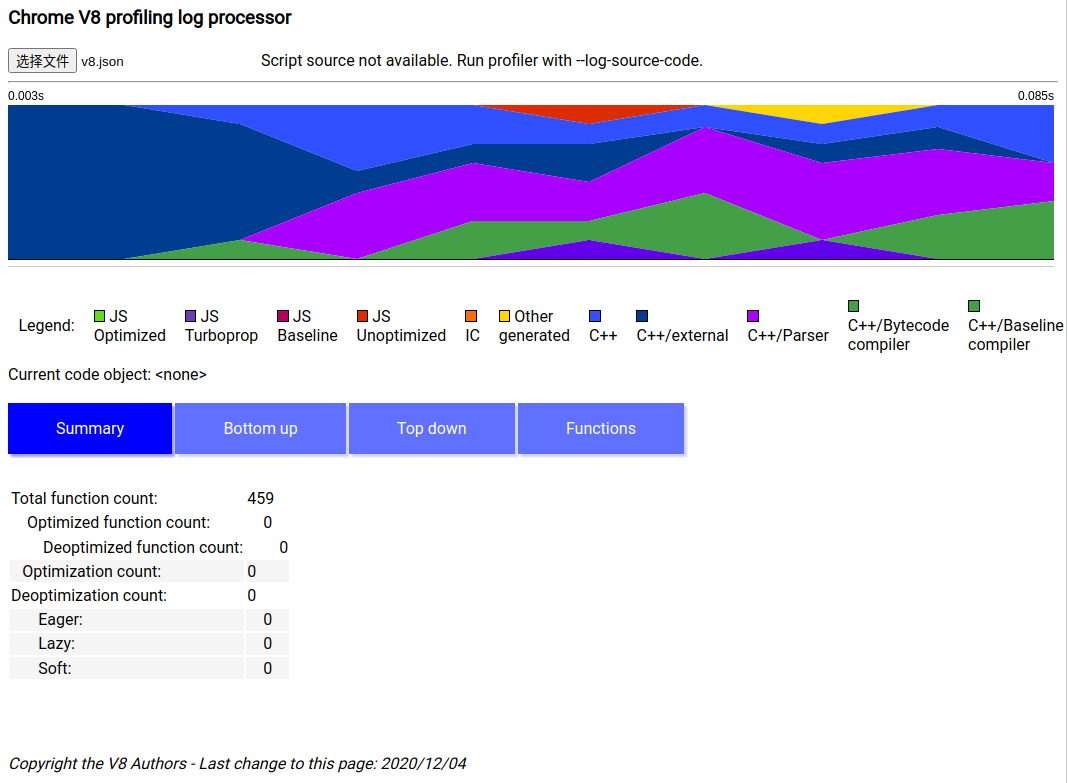Click the JS Unoptimized red legend swatch

[363, 316]
